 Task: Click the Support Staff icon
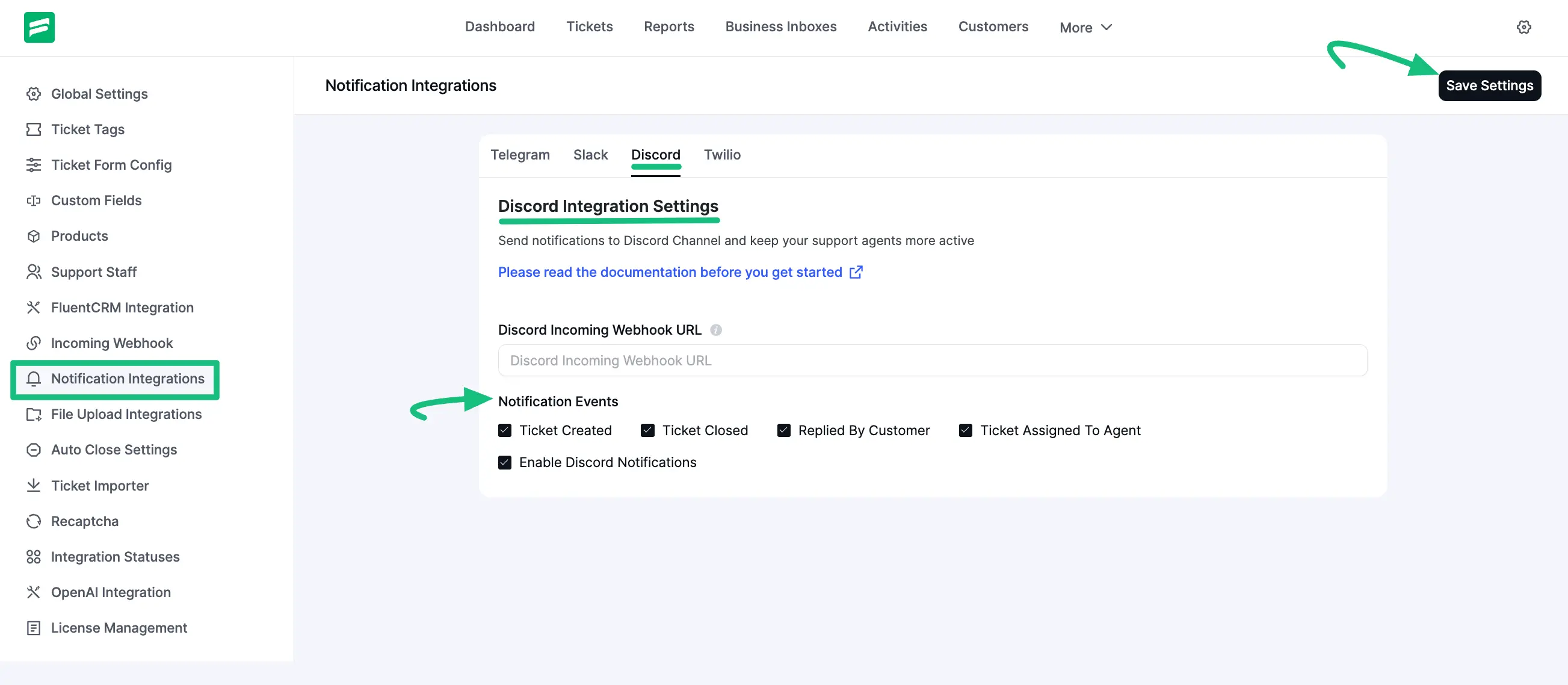[34, 271]
